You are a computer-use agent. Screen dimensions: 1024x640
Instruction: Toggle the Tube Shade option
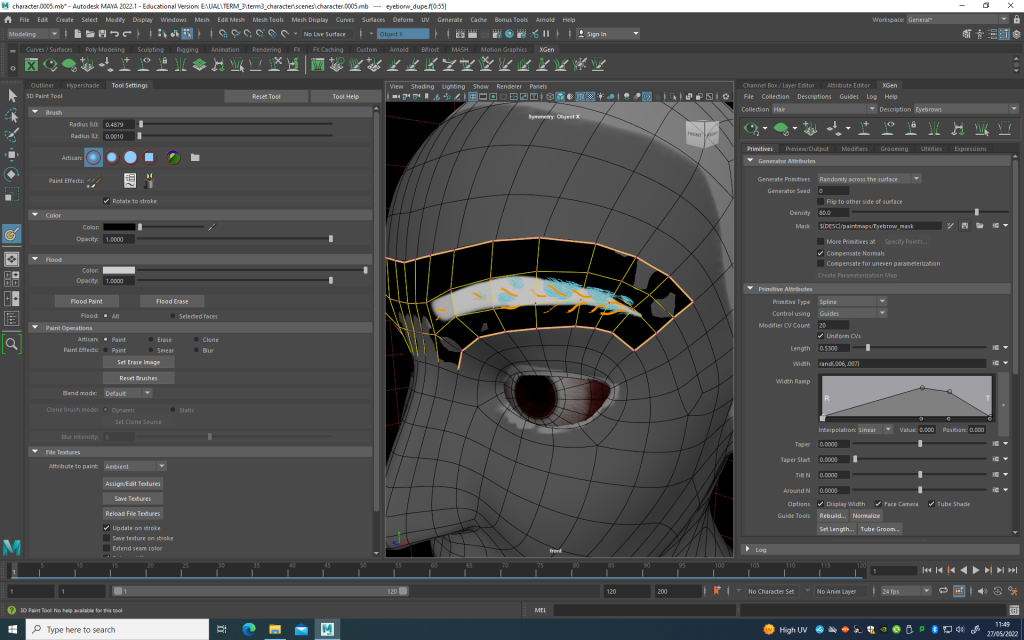click(931, 504)
